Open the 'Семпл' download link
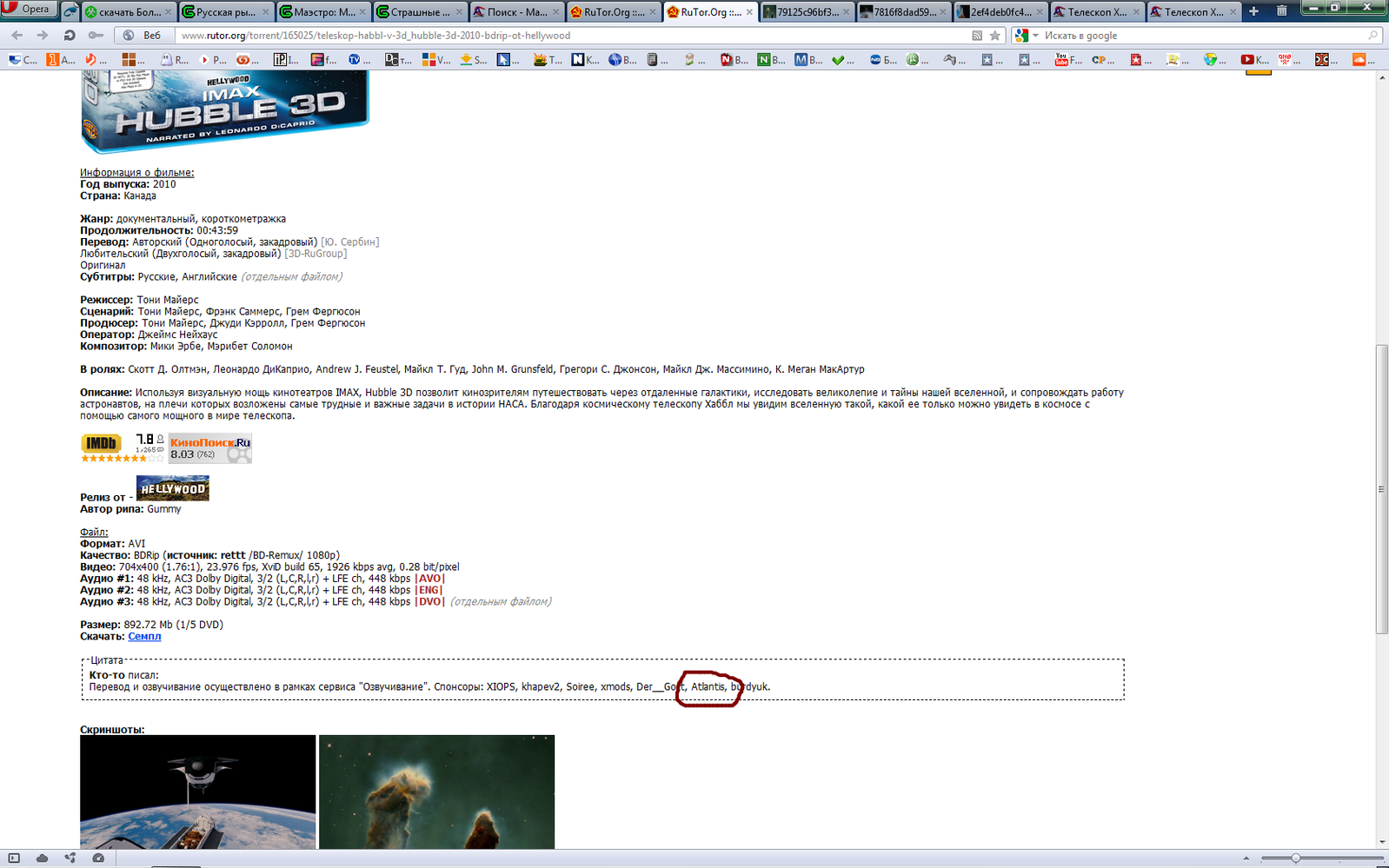The height and width of the screenshot is (868, 1389). 144,636
